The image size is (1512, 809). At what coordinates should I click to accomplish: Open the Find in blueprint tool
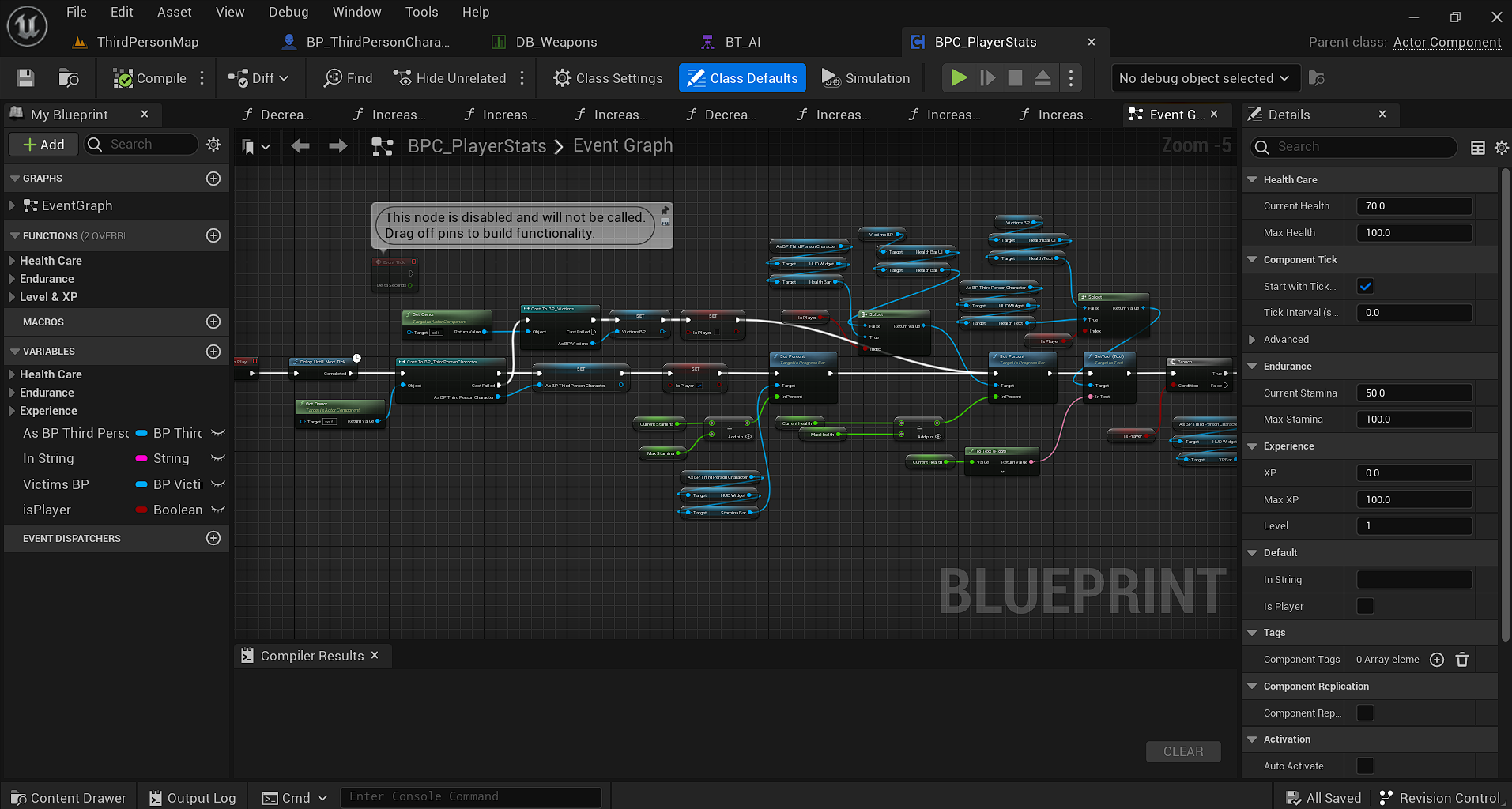[x=349, y=77]
